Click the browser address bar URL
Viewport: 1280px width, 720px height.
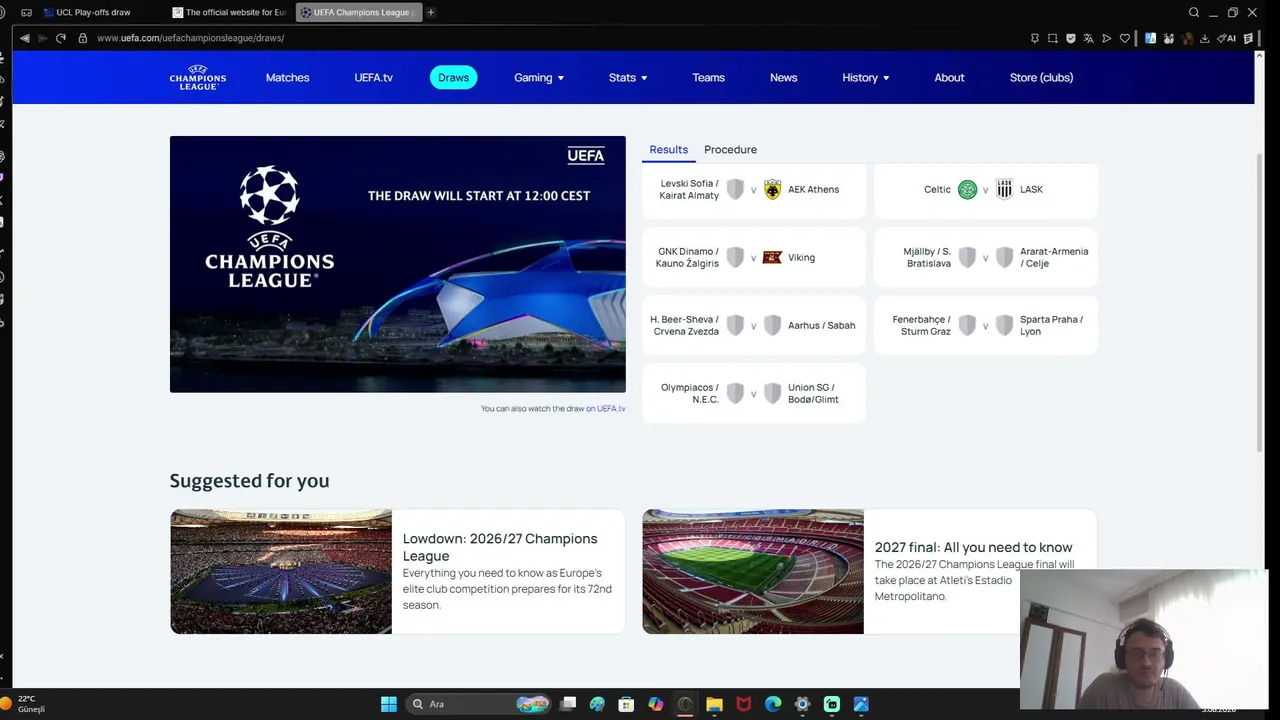(190, 38)
